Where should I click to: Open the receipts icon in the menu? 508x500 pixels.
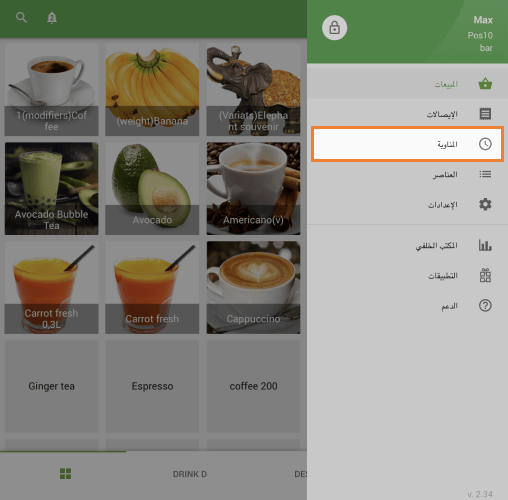(x=485, y=114)
